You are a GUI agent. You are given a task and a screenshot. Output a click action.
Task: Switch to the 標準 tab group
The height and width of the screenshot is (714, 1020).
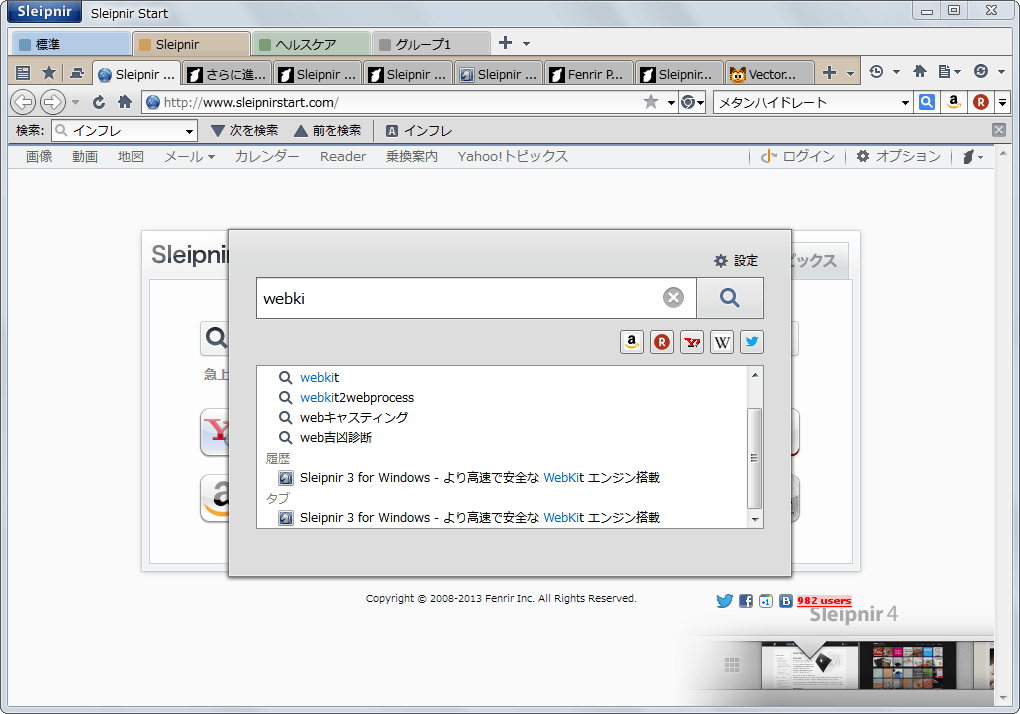tap(71, 44)
